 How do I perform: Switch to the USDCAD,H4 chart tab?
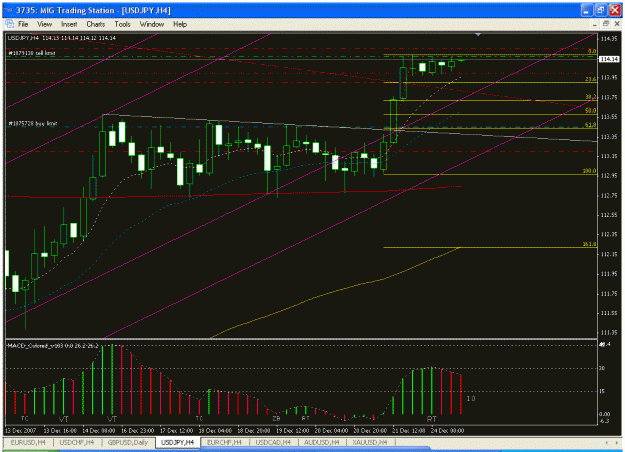273,442
